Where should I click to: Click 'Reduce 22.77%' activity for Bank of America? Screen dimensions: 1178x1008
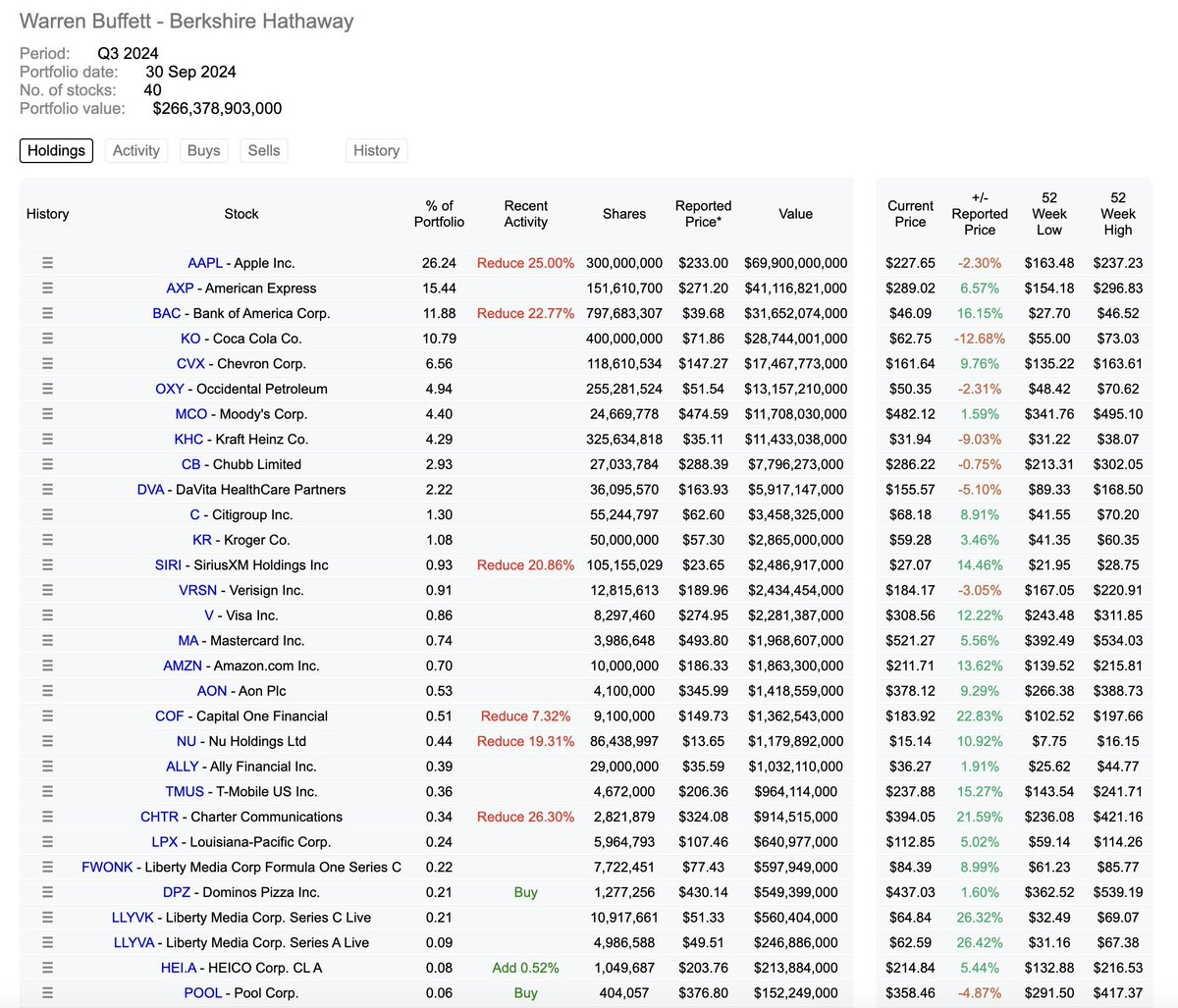point(526,313)
